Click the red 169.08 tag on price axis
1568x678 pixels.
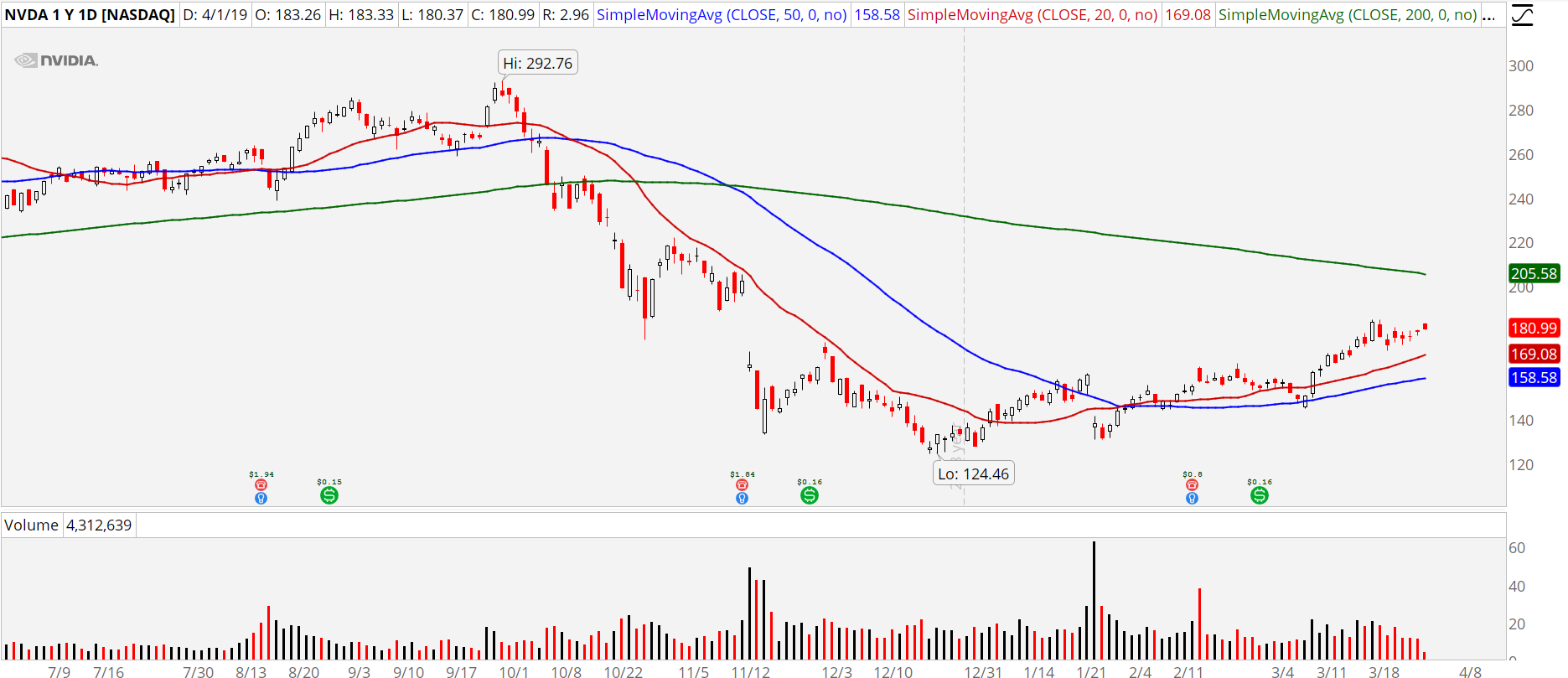1534,354
